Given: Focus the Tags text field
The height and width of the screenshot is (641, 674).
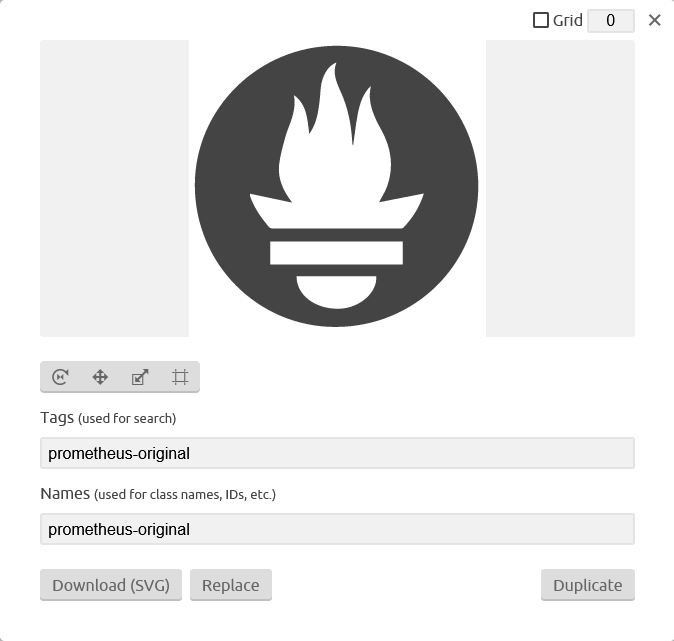Looking at the screenshot, I should coord(337,453).
